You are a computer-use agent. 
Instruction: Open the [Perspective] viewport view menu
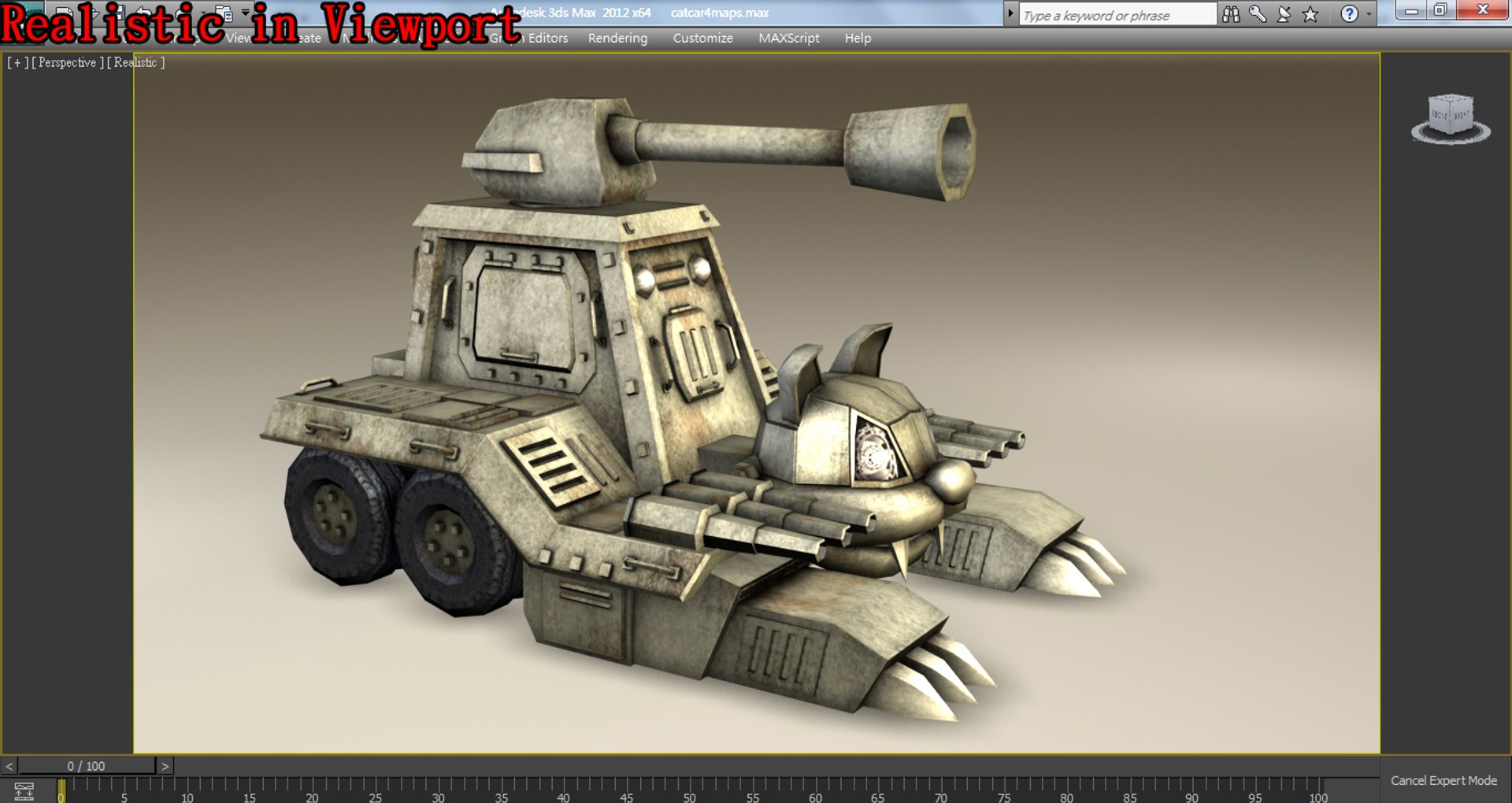tap(67, 62)
